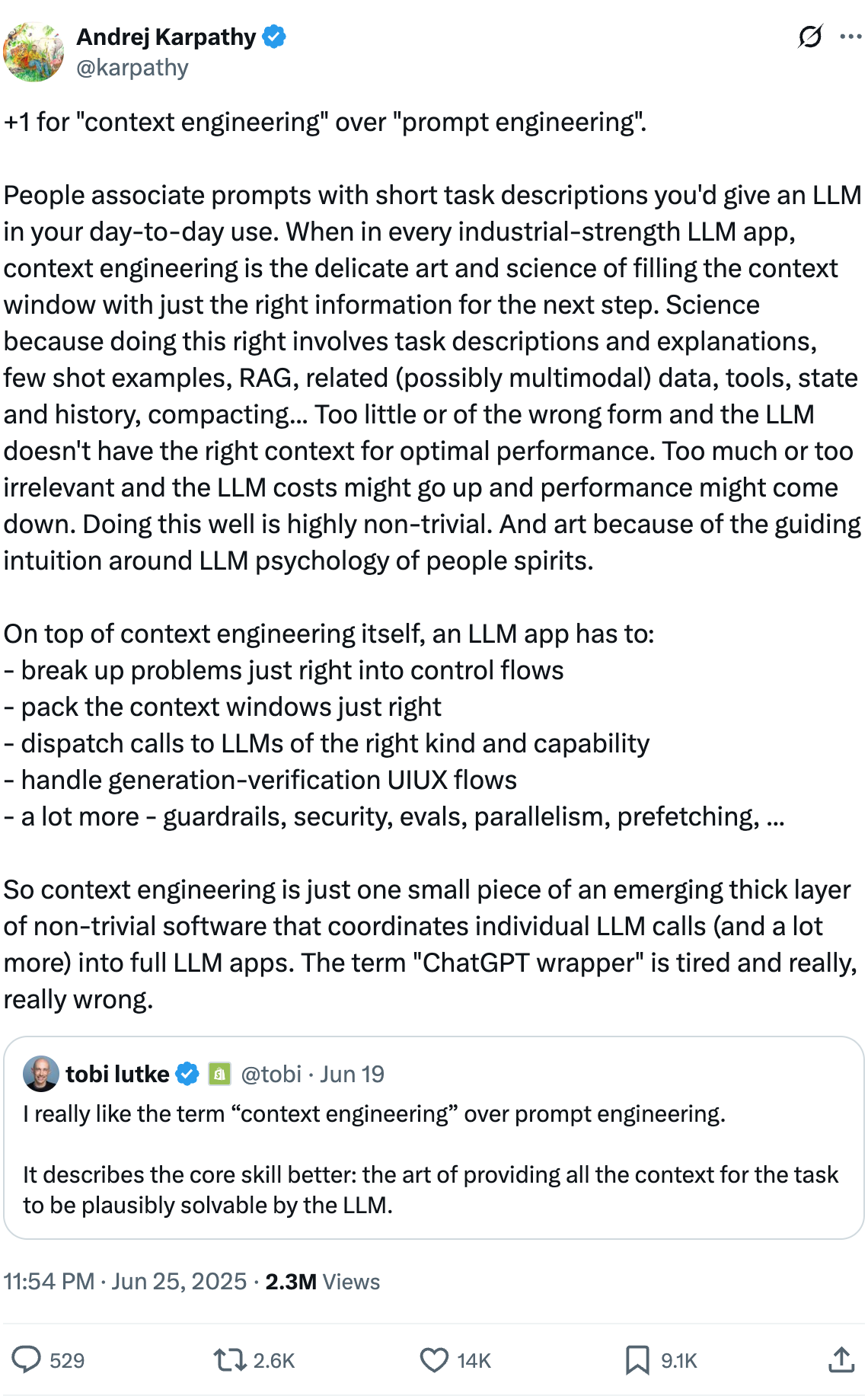Click Andrej Karpathy's verified badge
This screenshot has width=868, height=1399.
(274, 37)
